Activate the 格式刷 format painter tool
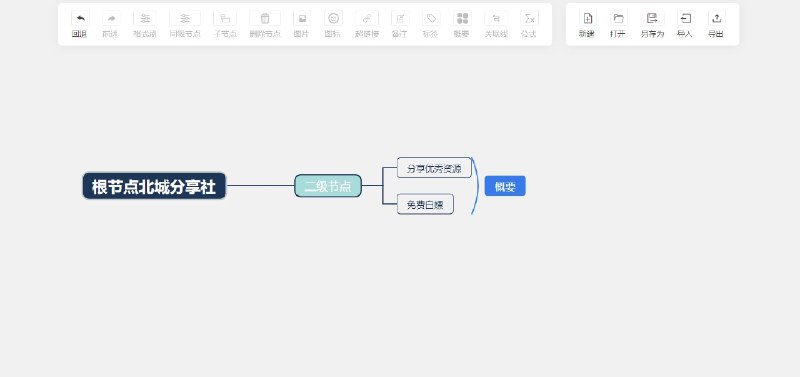This screenshot has width=800, height=377. pos(145,18)
